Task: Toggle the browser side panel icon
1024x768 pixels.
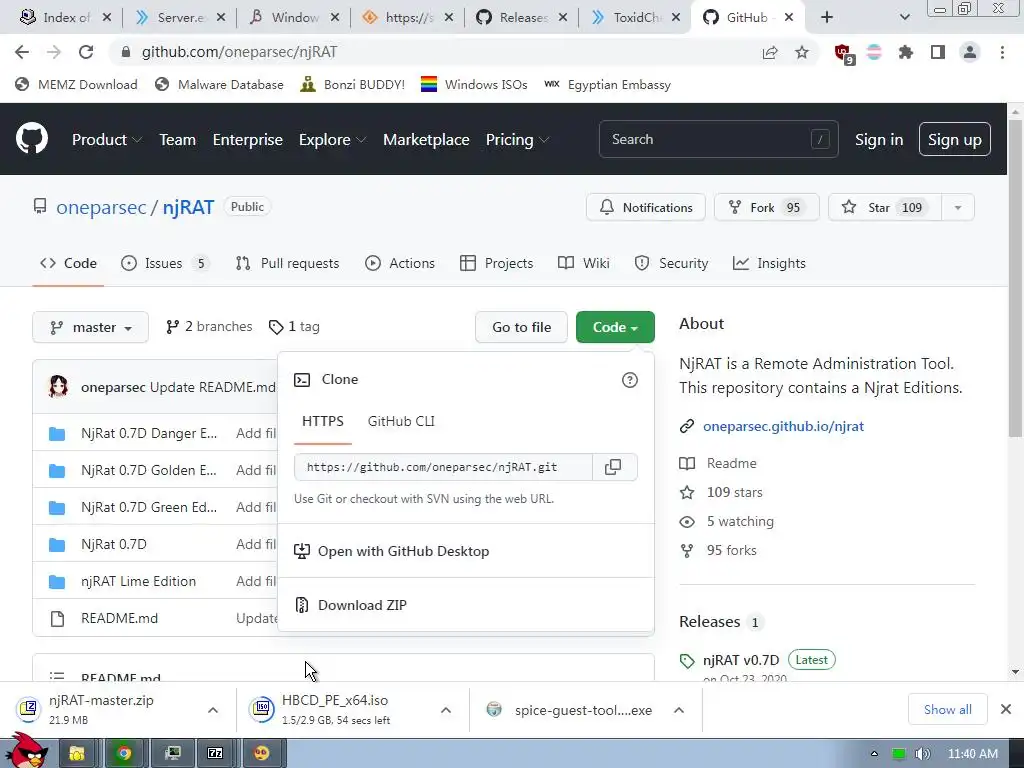Action: tap(938, 52)
